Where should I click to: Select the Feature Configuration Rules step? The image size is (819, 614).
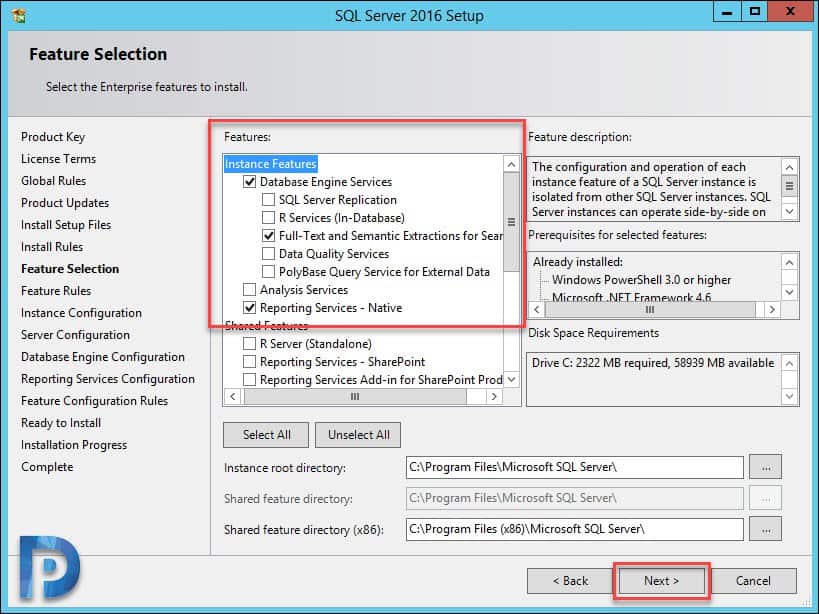(95, 400)
